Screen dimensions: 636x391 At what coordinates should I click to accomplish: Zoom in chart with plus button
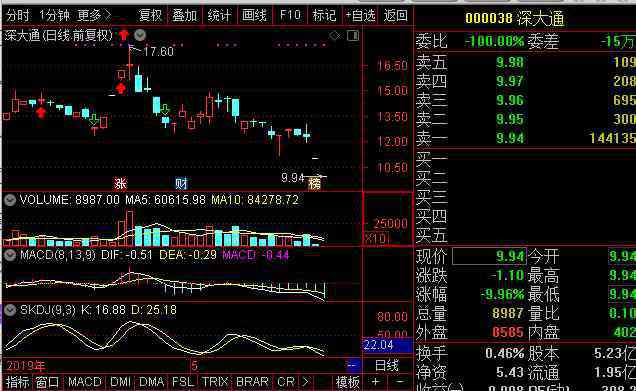pos(375,382)
